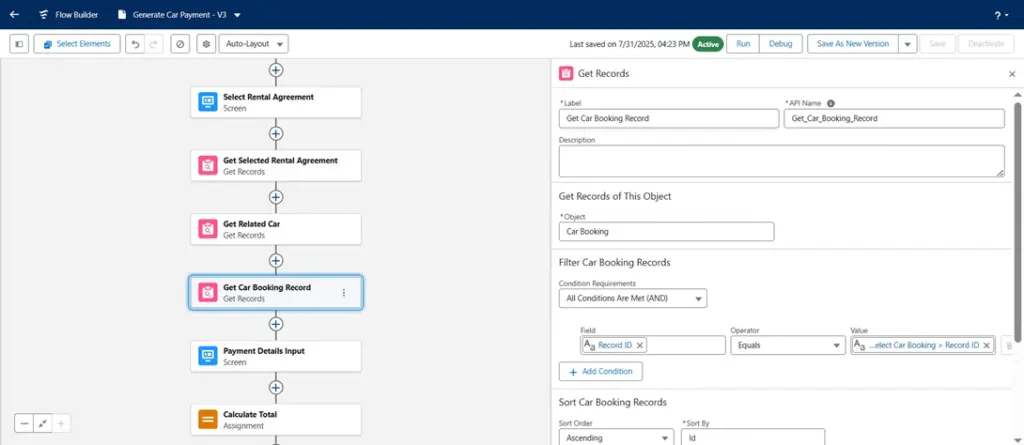Open the Equals operator dropdown
Image resolution: width=1024 pixels, height=445 pixels.
coord(788,345)
